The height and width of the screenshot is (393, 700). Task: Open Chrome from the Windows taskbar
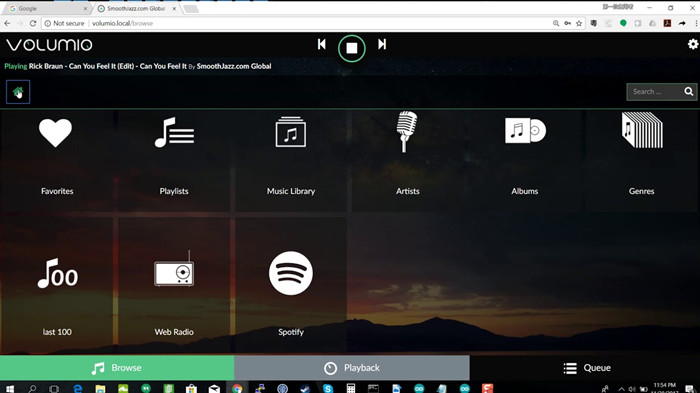[x=237, y=388]
